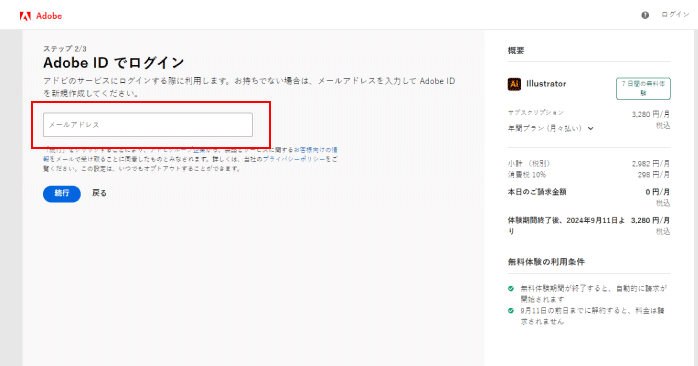Click the Adobe ID でログイン heading
Screen dimensions: 698x366
pos(114,63)
